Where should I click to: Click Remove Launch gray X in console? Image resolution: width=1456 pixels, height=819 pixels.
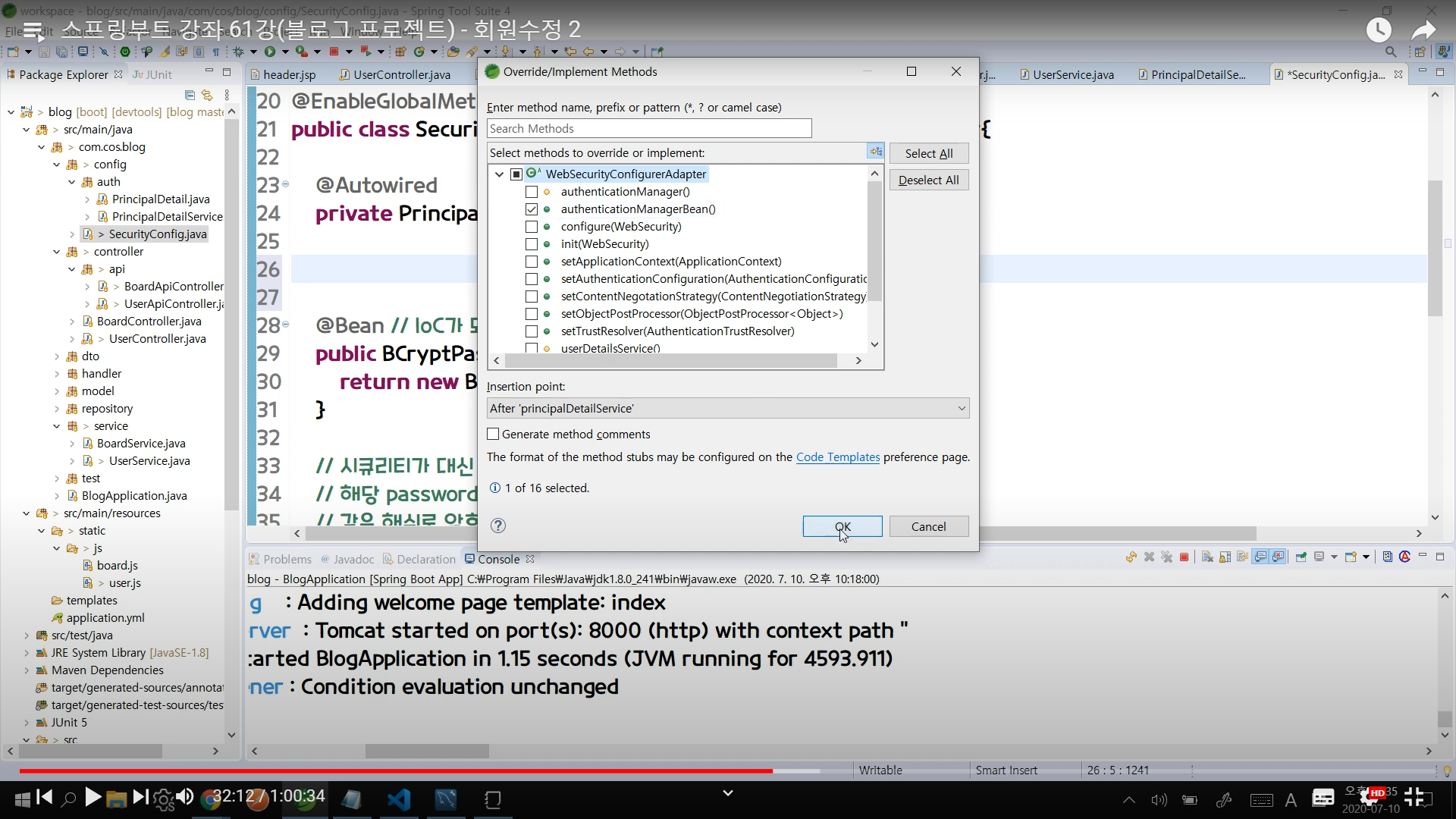1149,557
